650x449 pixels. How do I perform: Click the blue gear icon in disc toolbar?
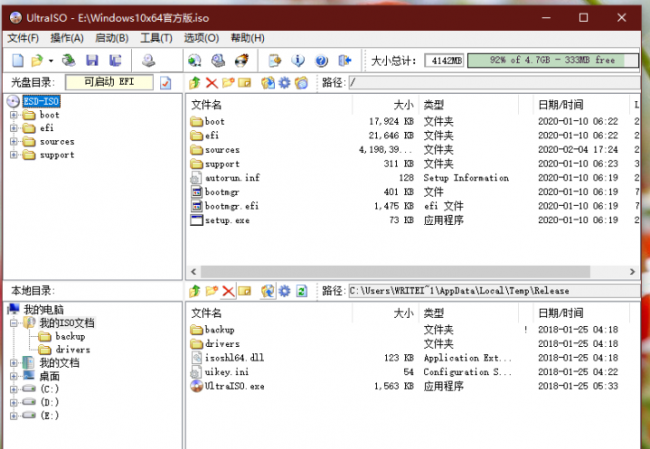(284, 83)
